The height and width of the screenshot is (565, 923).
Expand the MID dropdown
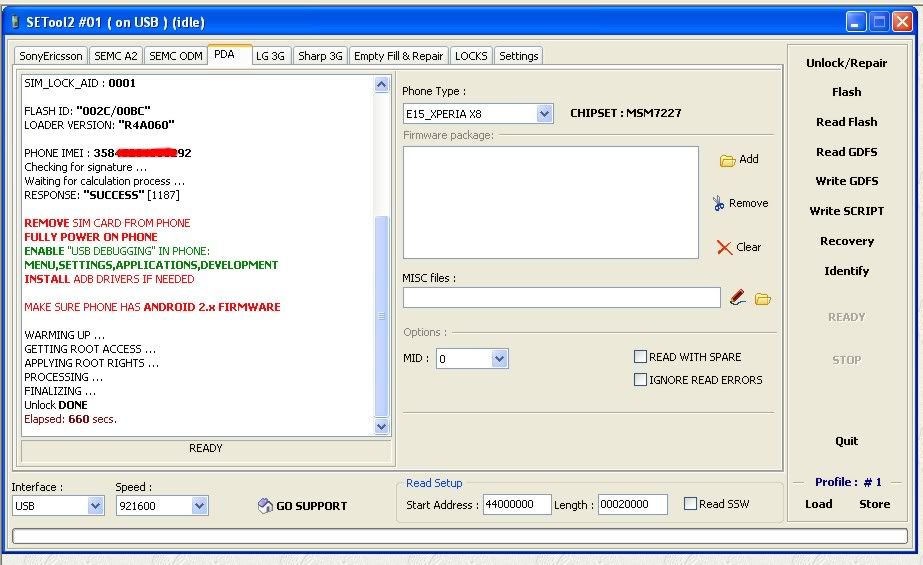tap(499, 358)
